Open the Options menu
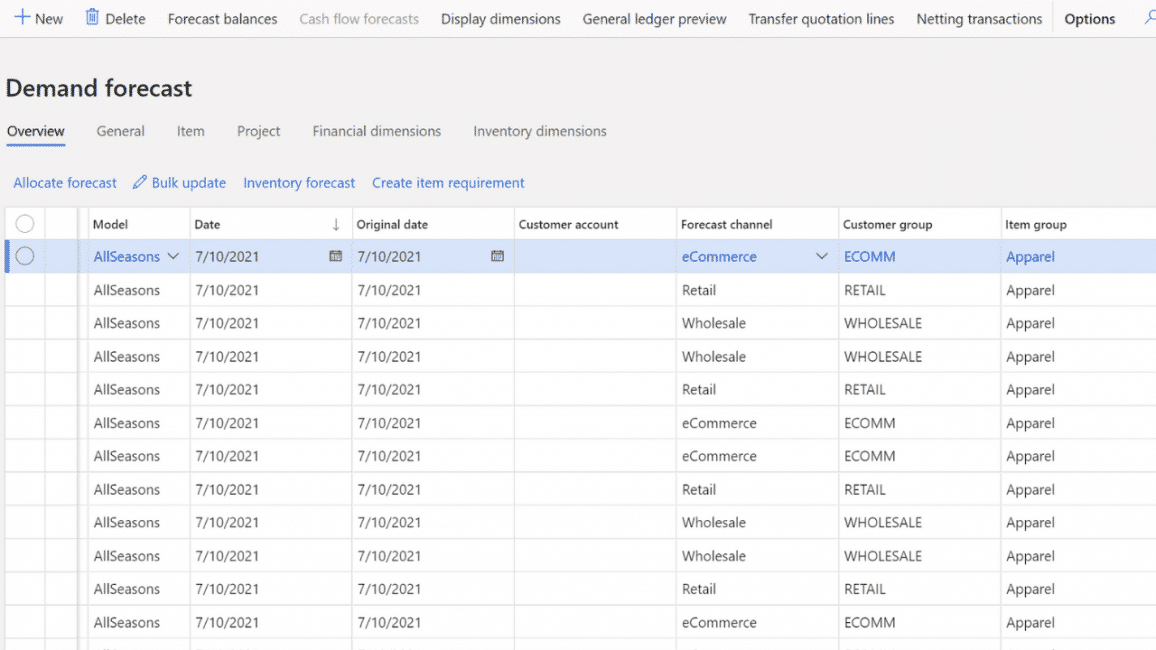 pos(1090,19)
